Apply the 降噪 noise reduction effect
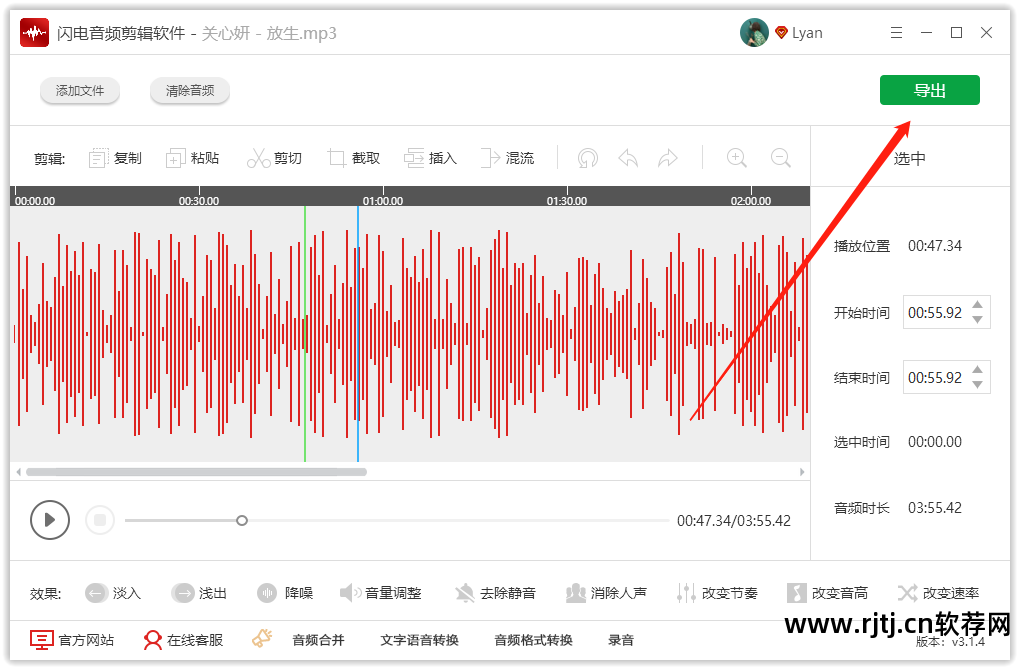Viewport: 1020px width, 670px height. pyautogui.click(x=285, y=592)
